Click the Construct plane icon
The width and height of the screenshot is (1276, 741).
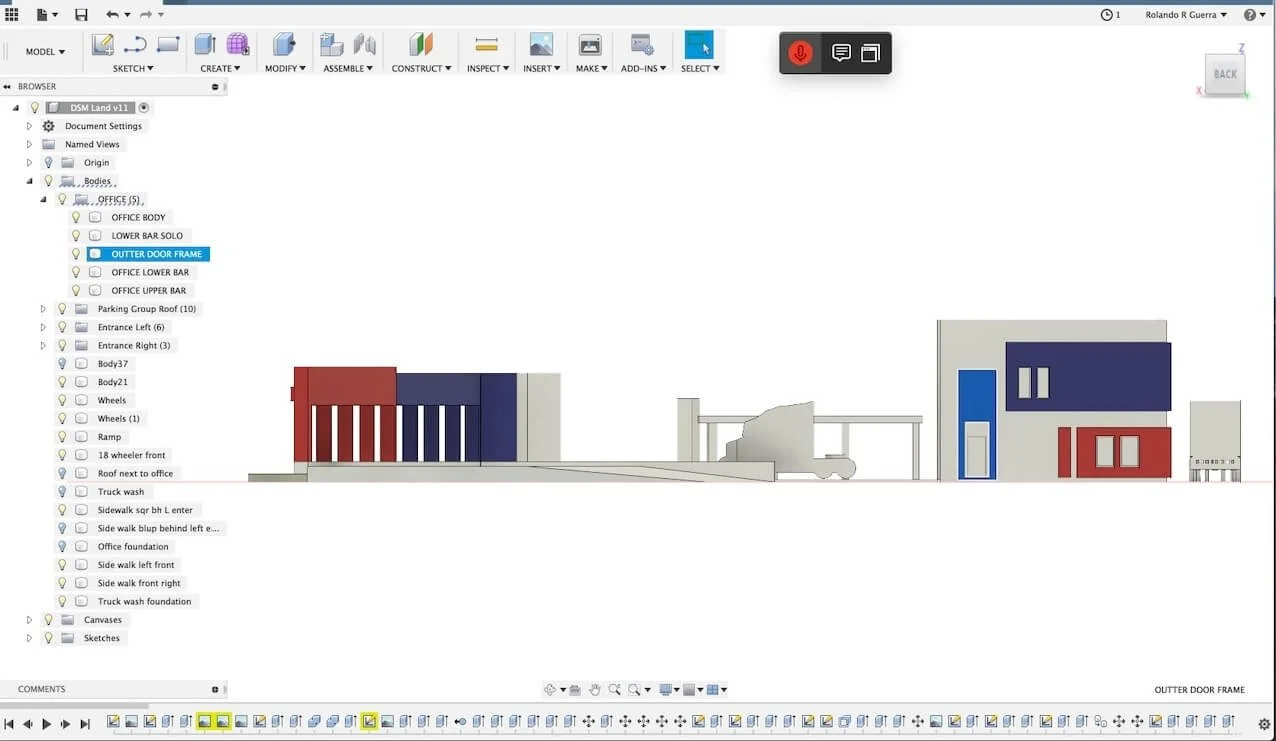pos(421,45)
